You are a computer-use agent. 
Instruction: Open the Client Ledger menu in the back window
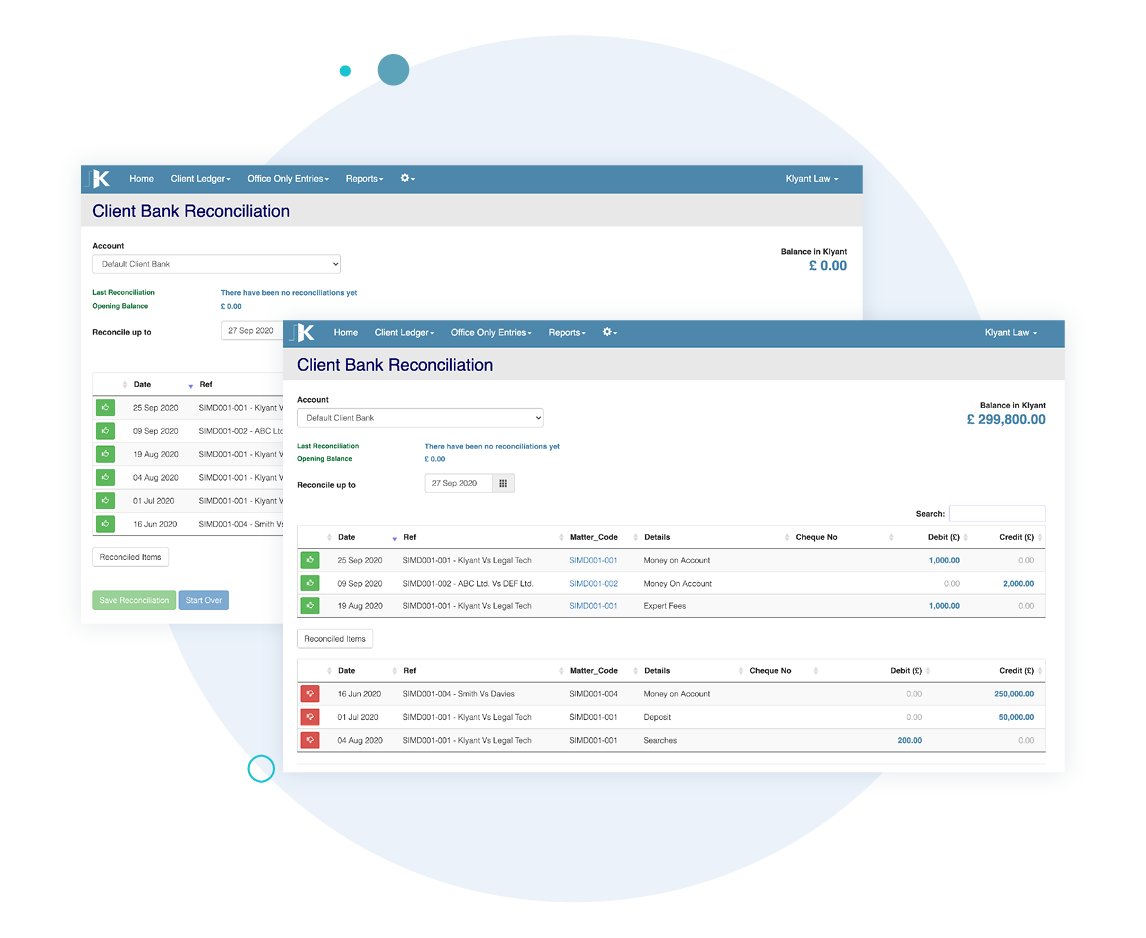click(x=200, y=179)
